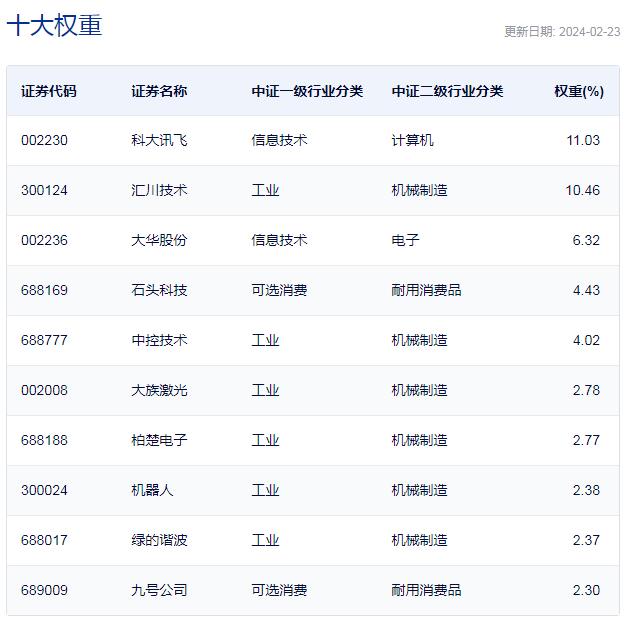Select stock code 300024
The width and height of the screenshot is (626, 625).
click(44, 490)
